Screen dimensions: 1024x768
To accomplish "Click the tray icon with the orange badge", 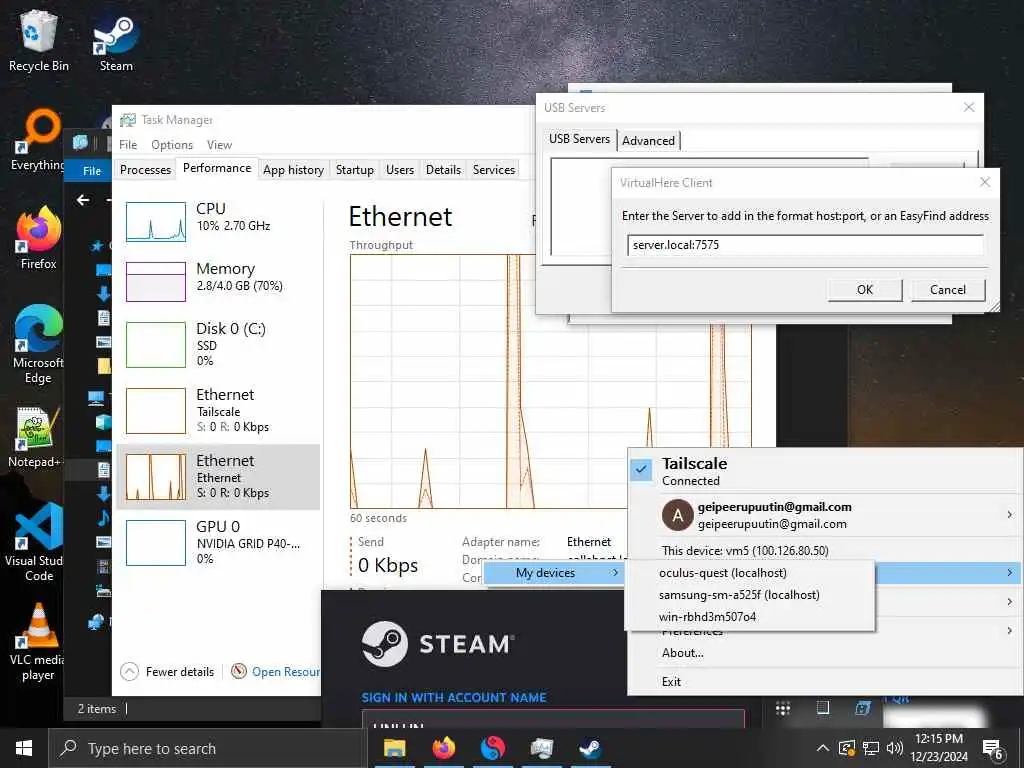I will pyautogui.click(x=846, y=748).
